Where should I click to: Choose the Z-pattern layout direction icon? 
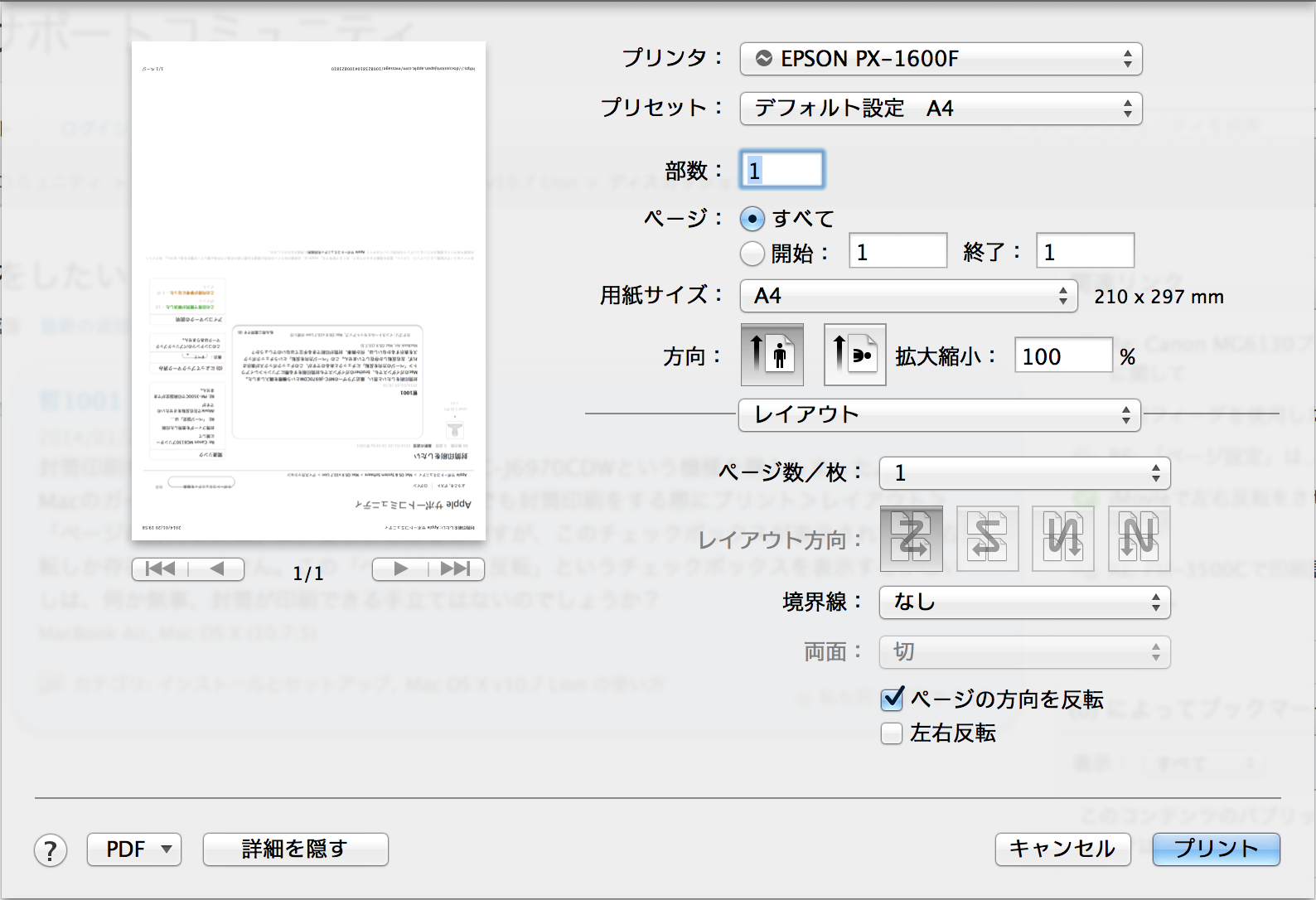click(911, 539)
